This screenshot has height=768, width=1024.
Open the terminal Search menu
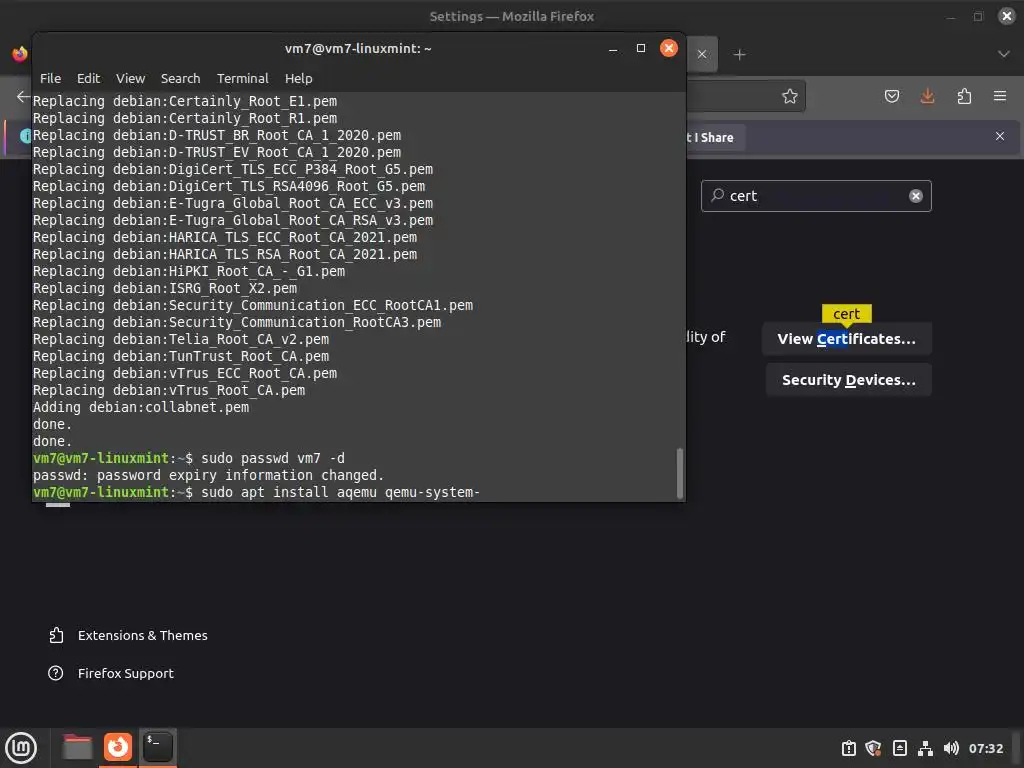pyautogui.click(x=180, y=78)
